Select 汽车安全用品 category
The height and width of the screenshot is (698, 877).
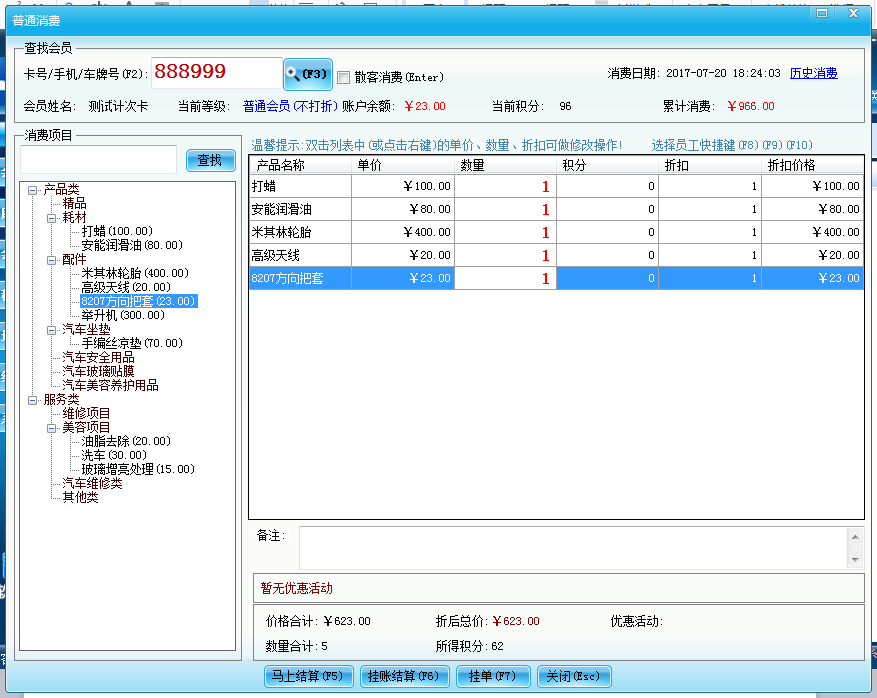[x=98, y=357]
